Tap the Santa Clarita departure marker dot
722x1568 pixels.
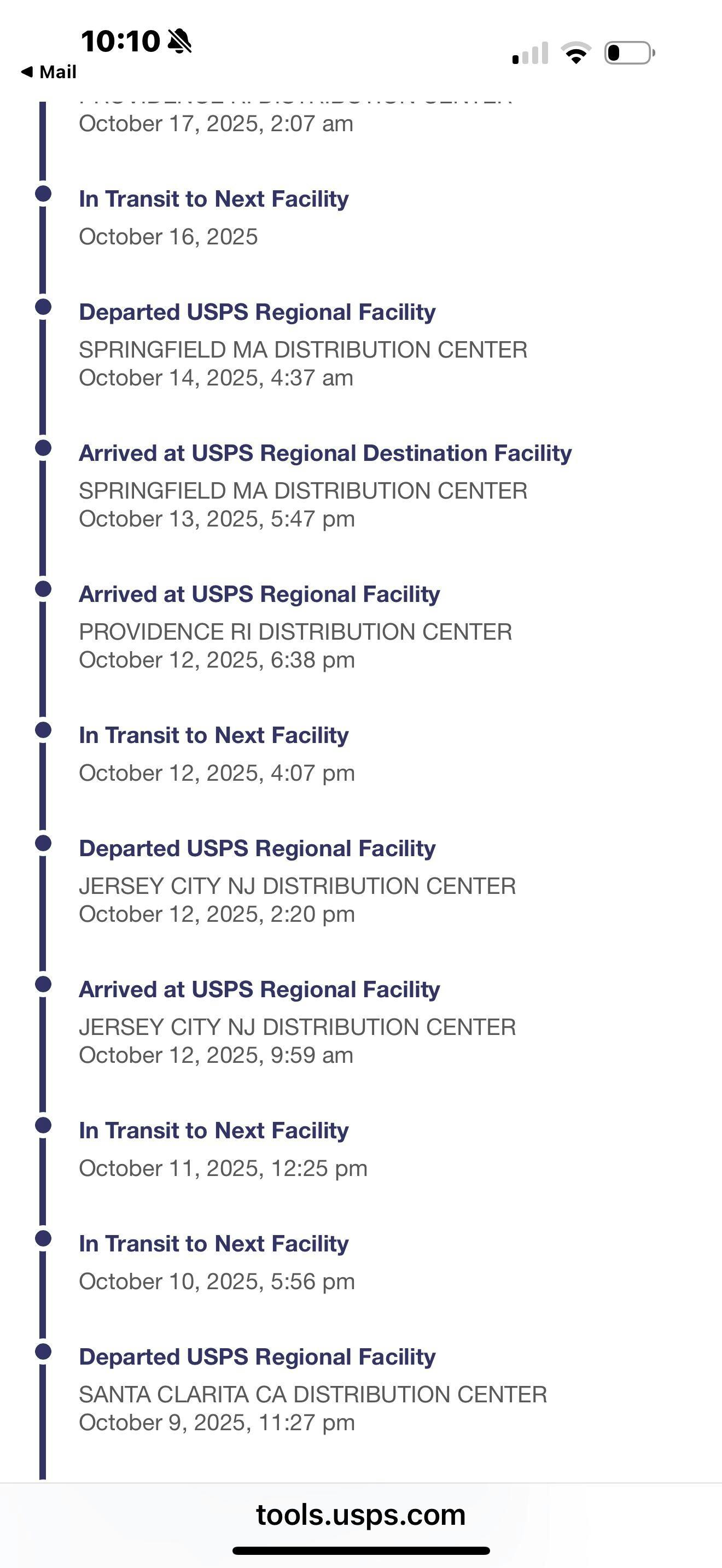coord(43,1351)
